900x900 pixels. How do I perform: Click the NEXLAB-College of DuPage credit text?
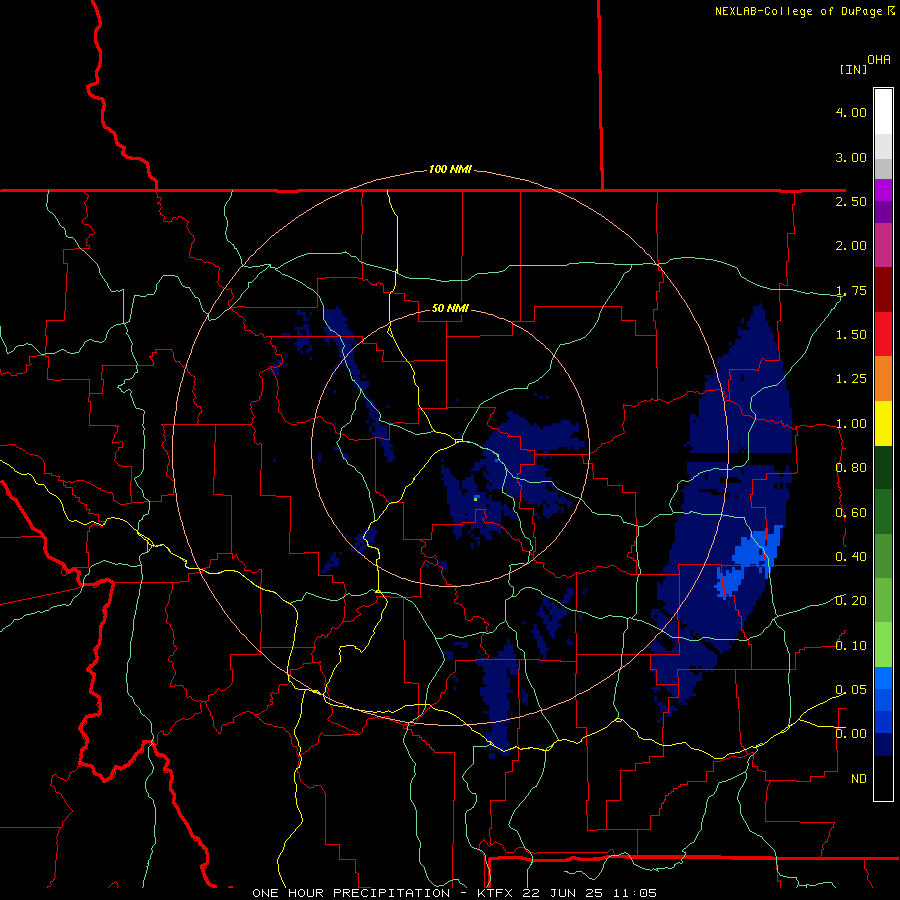tap(799, 11)
